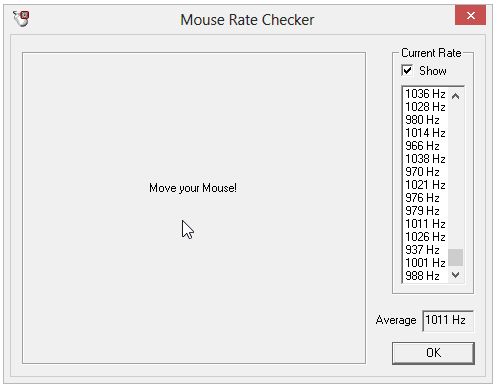Select the 966 Hz entry
The height and width of the screenshot is (389, 498).
425,146
